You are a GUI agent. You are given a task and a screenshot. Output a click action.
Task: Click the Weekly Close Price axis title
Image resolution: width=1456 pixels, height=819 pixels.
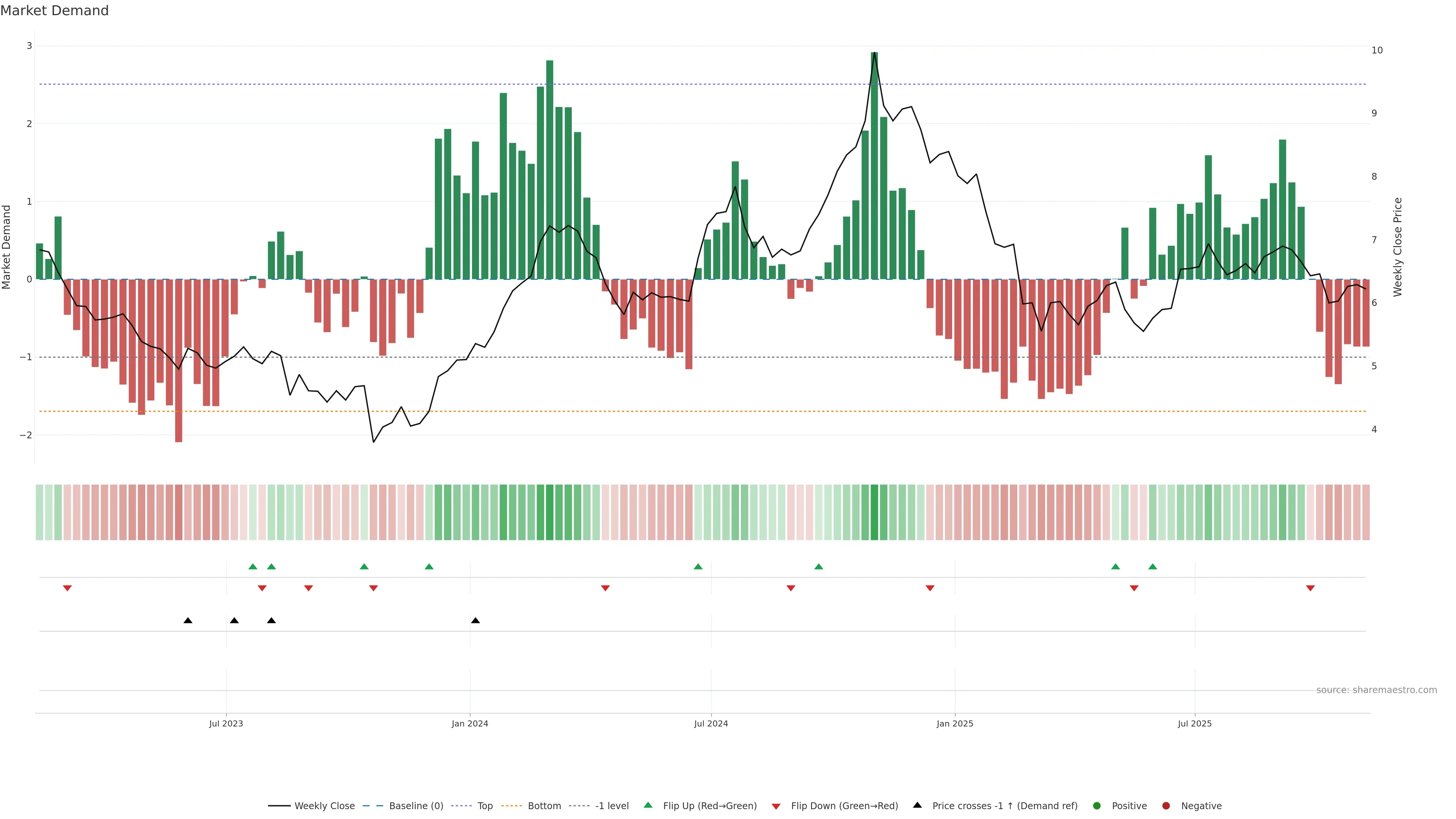tap(1397, 247)
